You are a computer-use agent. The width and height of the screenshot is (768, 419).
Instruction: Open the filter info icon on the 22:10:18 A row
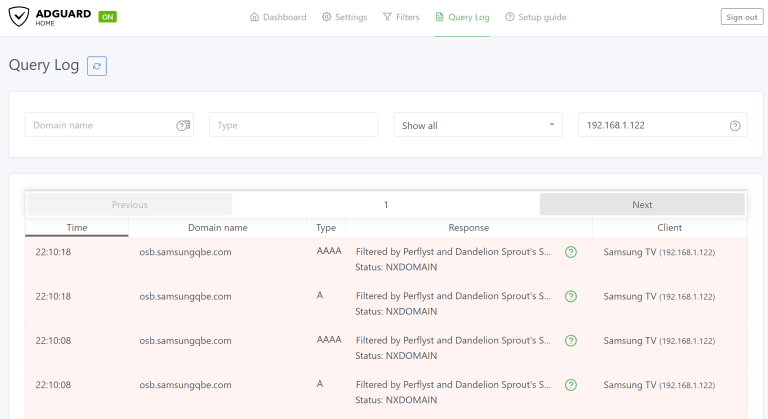click(571, 296)
